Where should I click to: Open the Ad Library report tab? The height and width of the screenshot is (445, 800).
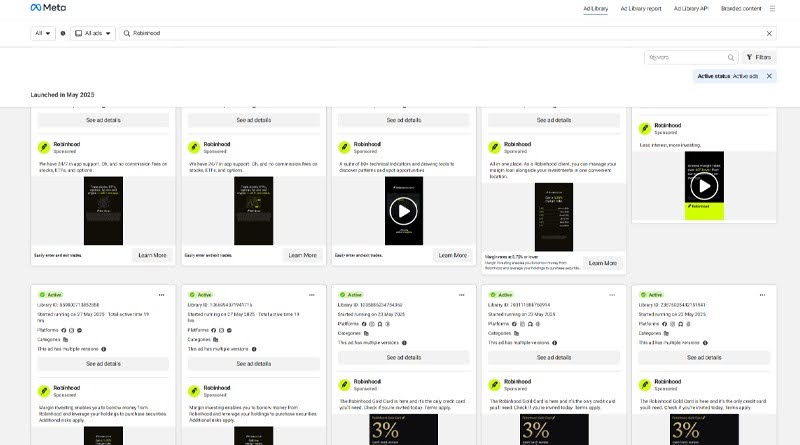click(x=641, y=9)
